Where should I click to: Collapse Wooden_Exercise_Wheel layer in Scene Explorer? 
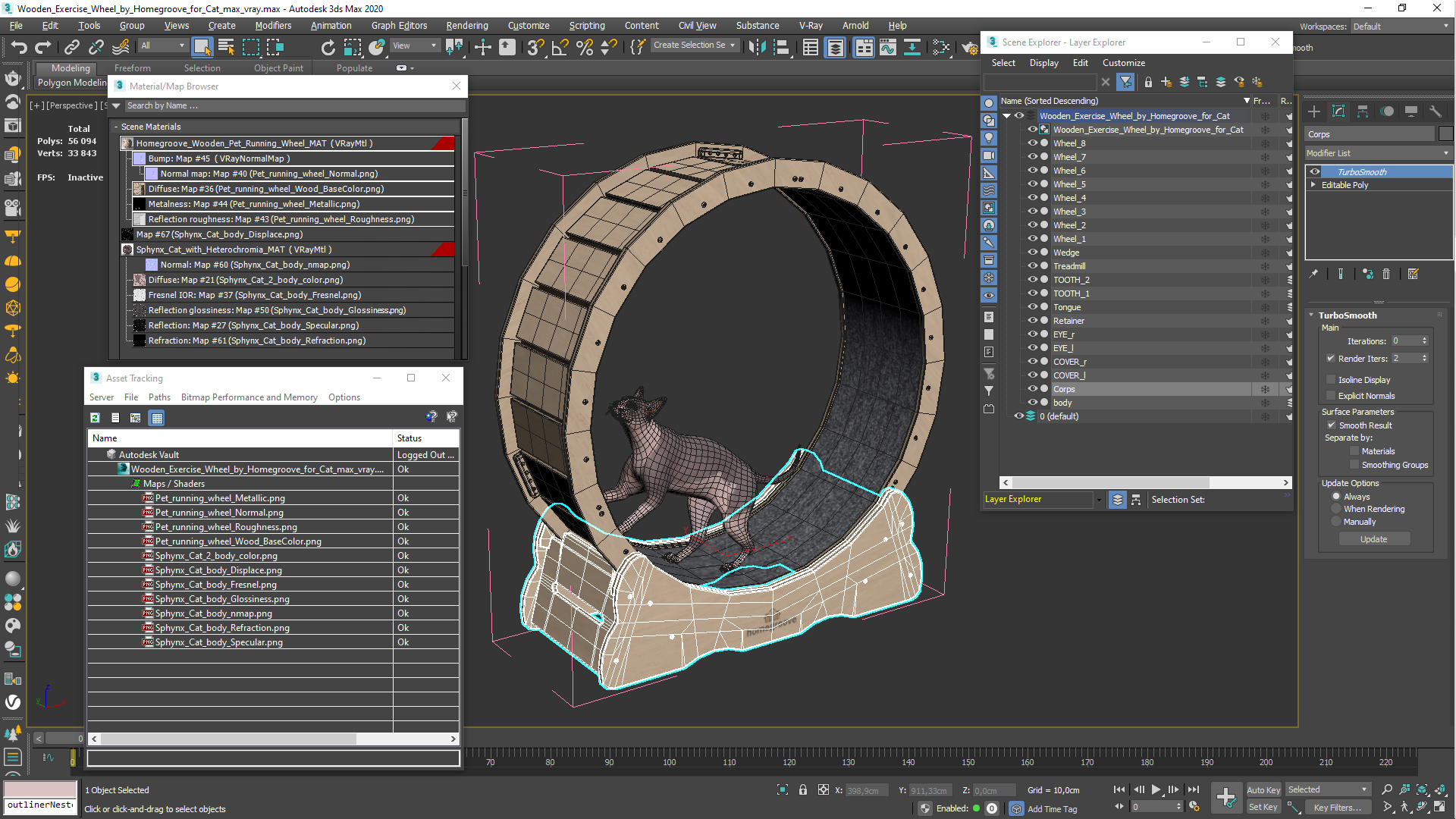1007,116
